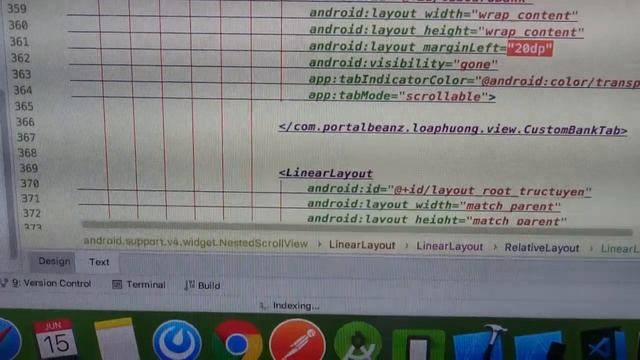Click line number 366 in gutter
Image resolution: width=640 pixels, height=360 pixels.
point(25,122)
